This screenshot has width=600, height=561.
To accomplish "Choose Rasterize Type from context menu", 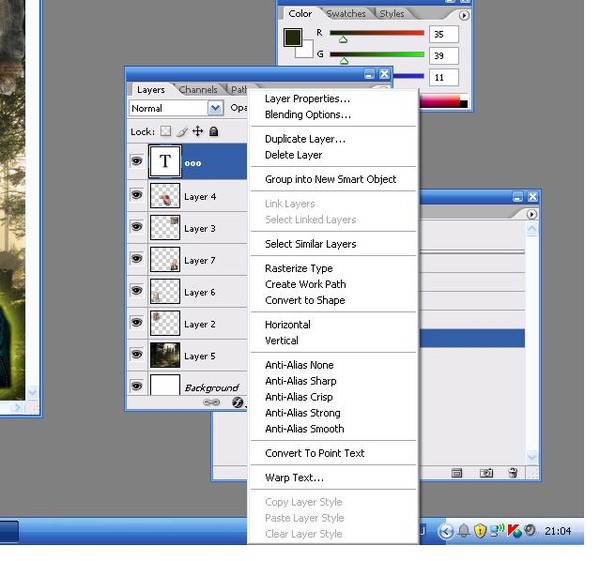I will click(x=298, y=268).
